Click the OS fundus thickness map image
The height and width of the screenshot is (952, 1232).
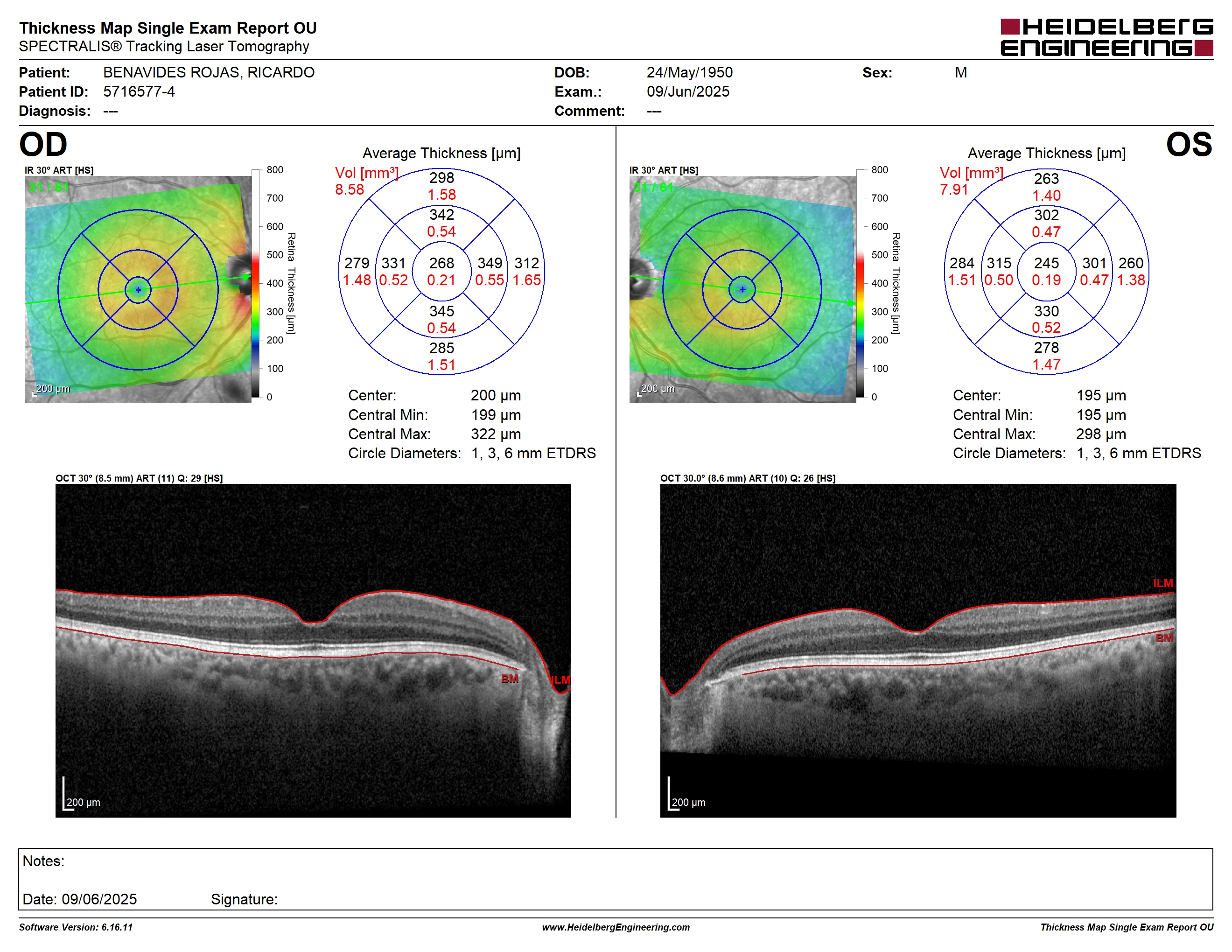pyautogui.click(x=742, y=289)
